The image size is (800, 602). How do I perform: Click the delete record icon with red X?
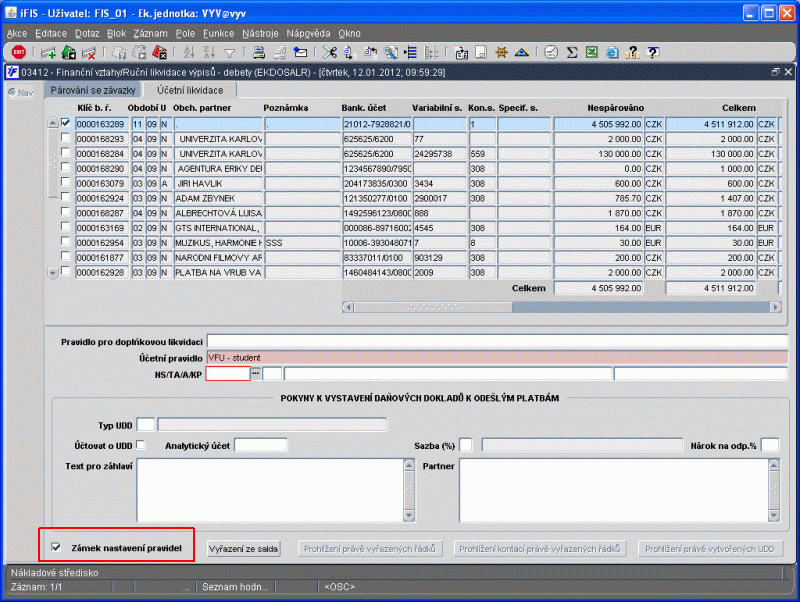pyautogui.click(x=89, y=52)
